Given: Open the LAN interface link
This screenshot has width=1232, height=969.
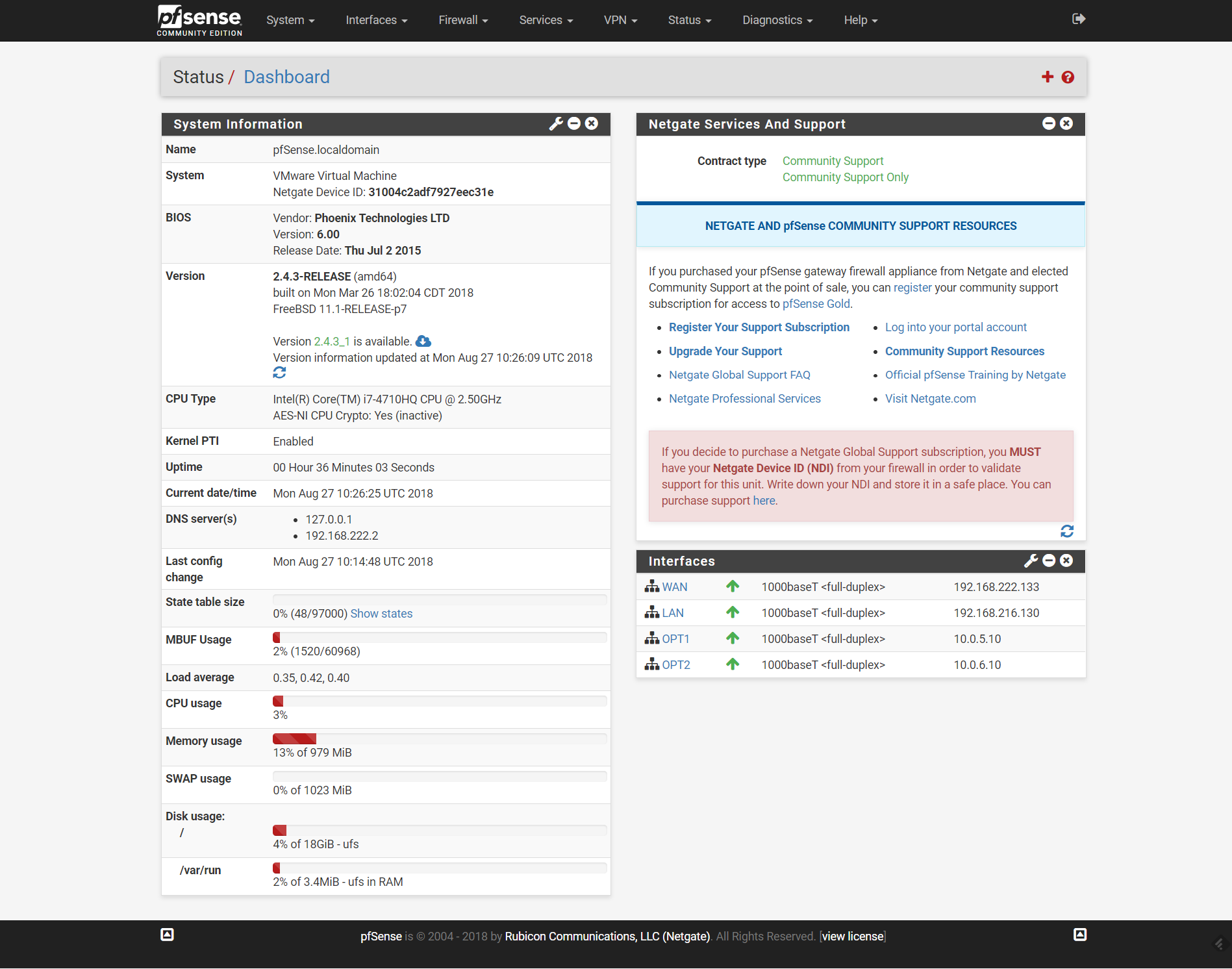Looking at the screenshot, I should point(672,613).
